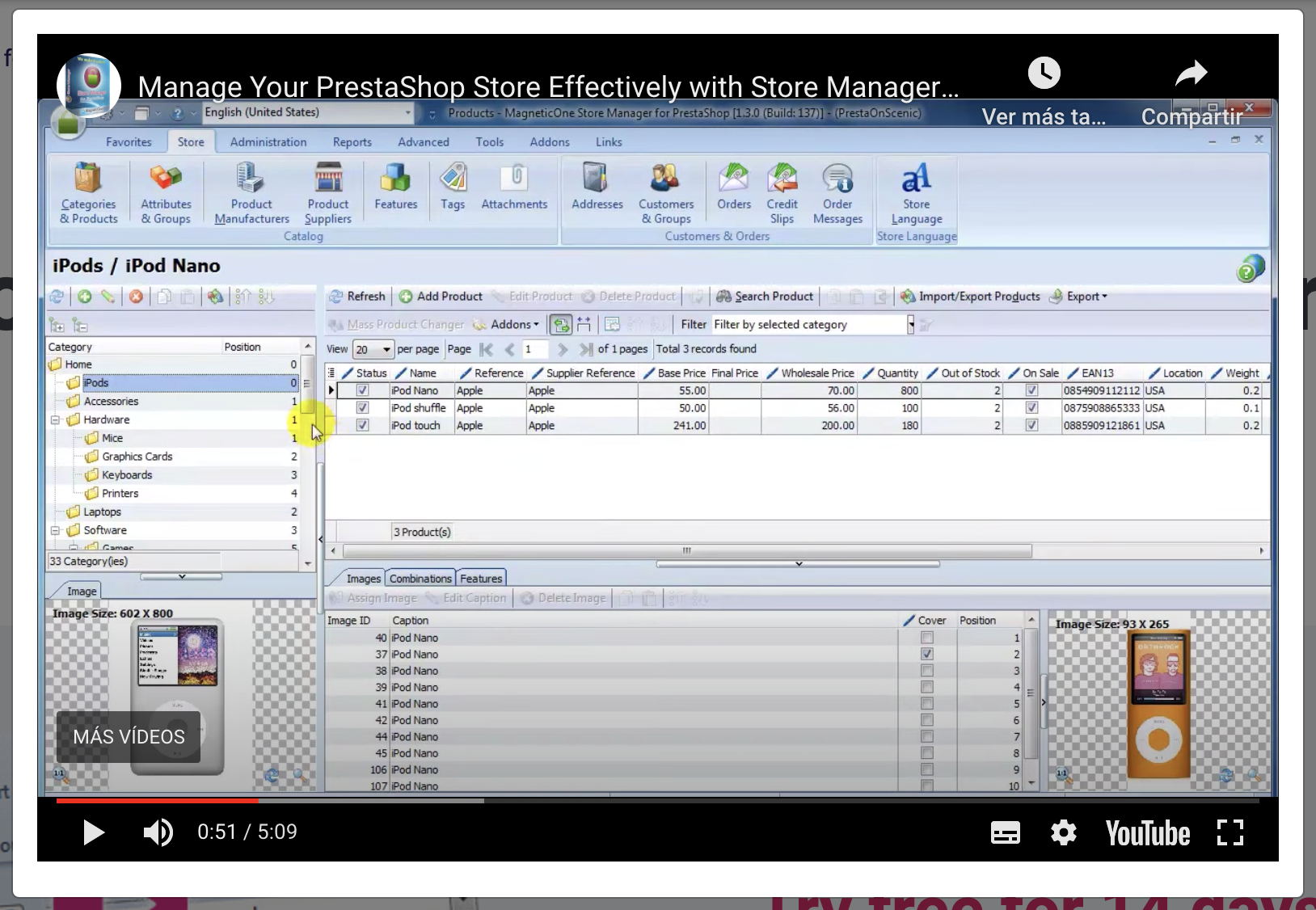This screenshot has height=910, width=1316.
Task: Play the video
Action: [x=94, y=832]
